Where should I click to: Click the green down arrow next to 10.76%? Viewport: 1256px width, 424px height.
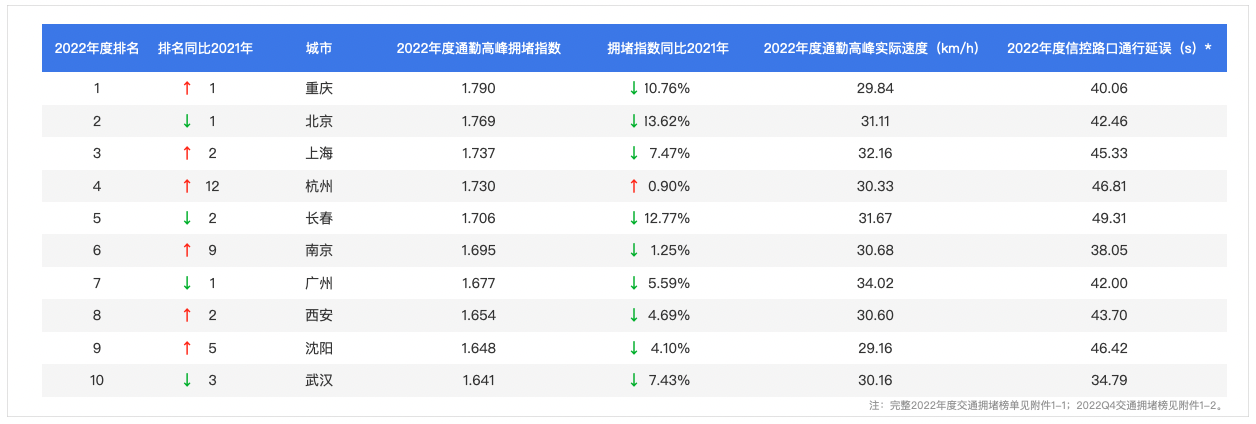click(633, 88)
